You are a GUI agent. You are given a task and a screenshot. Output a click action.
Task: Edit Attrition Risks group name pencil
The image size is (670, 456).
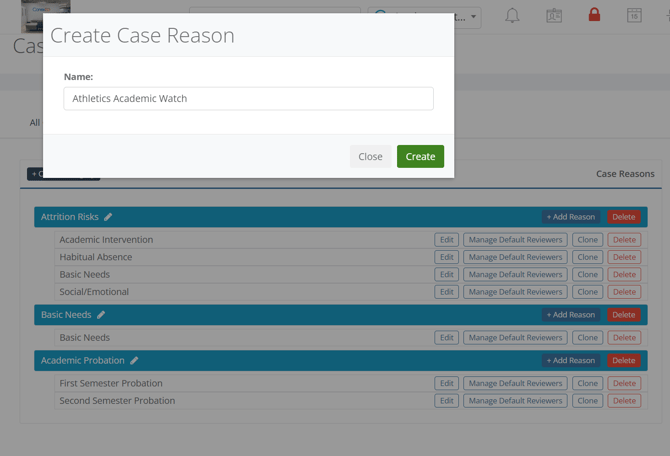[x=108, y=217]
